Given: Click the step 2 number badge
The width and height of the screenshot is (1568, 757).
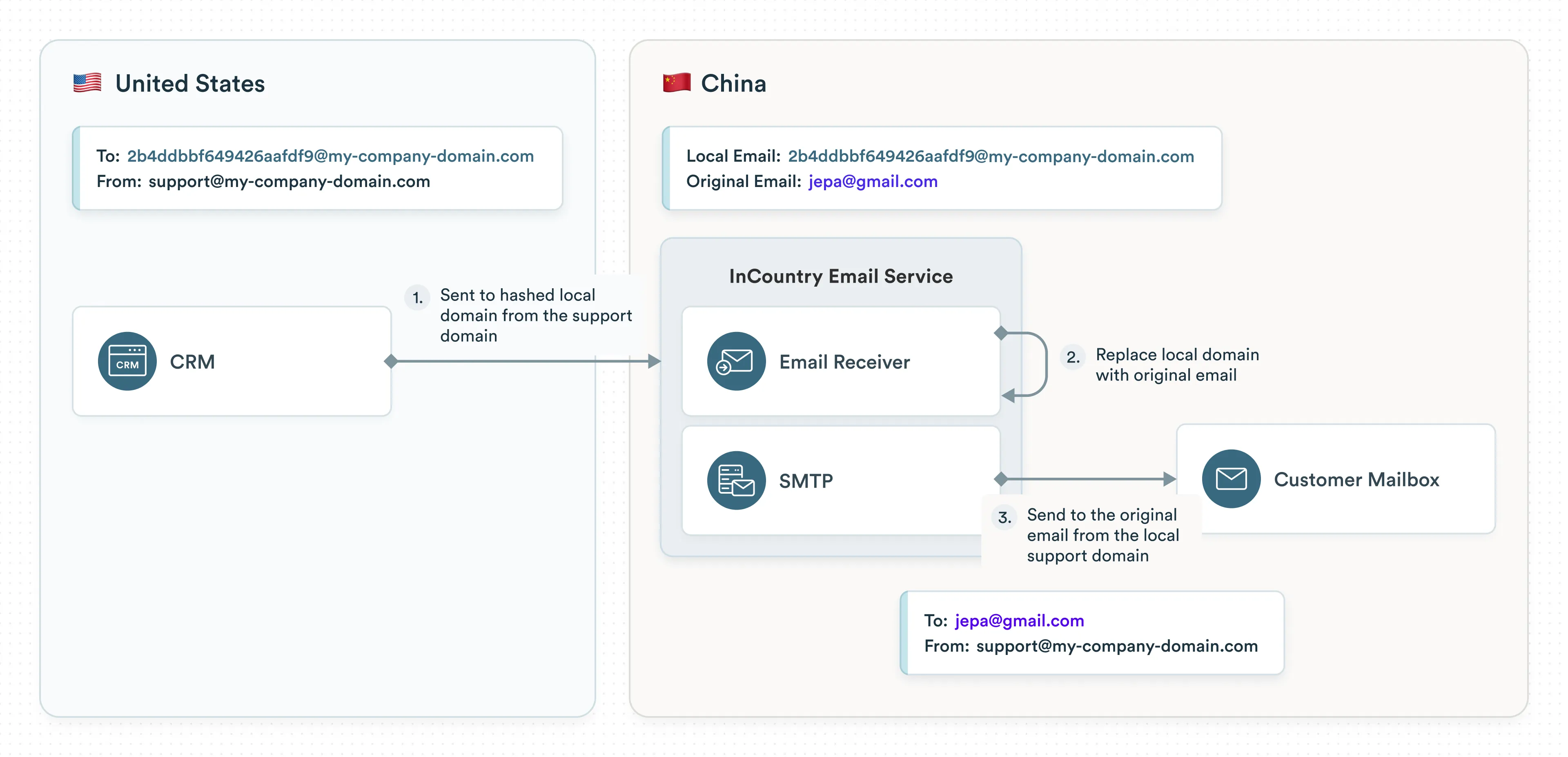Looking at the screenshot, I should click(1073, 357).
